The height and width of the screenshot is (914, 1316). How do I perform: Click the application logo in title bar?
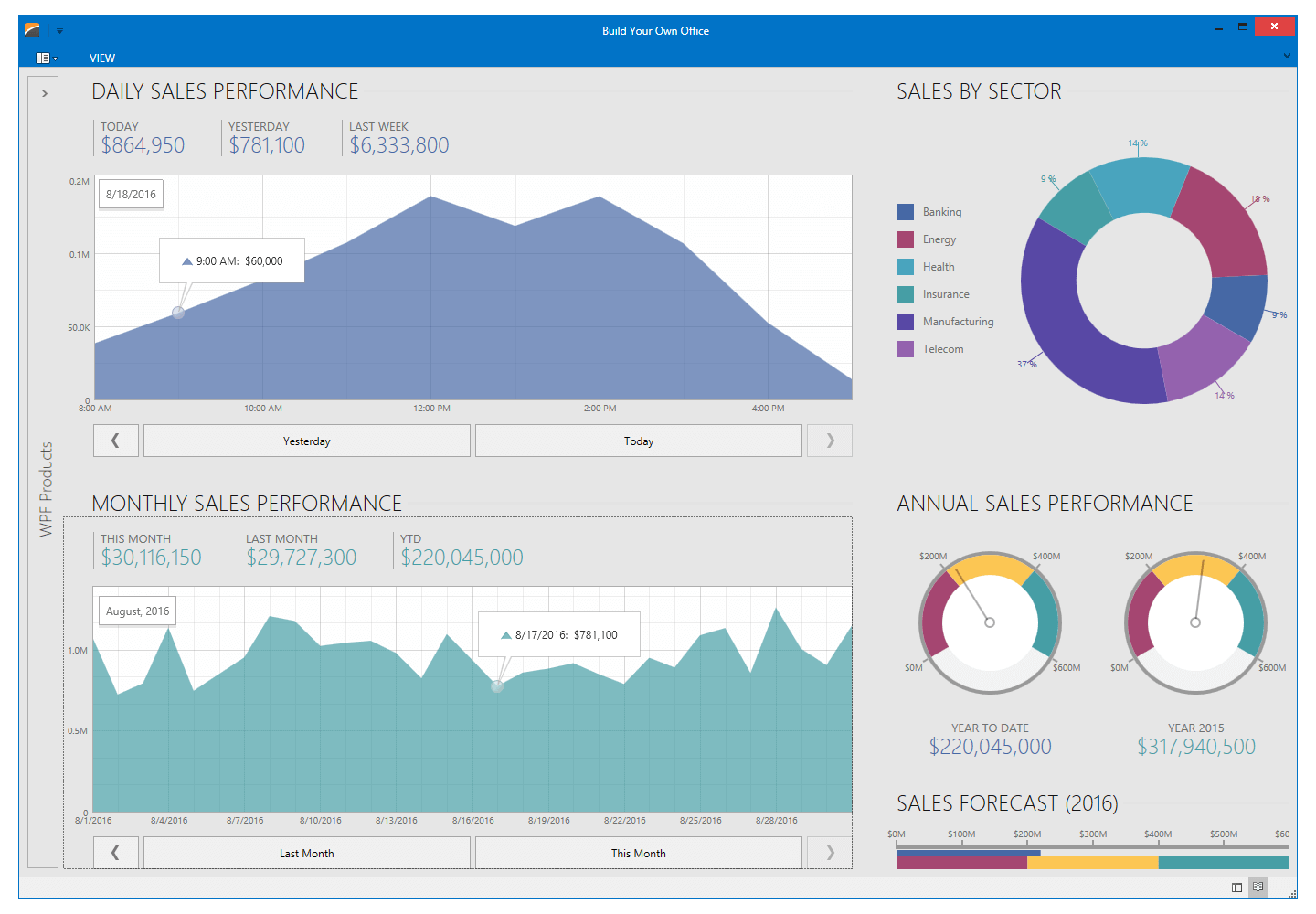[x=32, y=30]
